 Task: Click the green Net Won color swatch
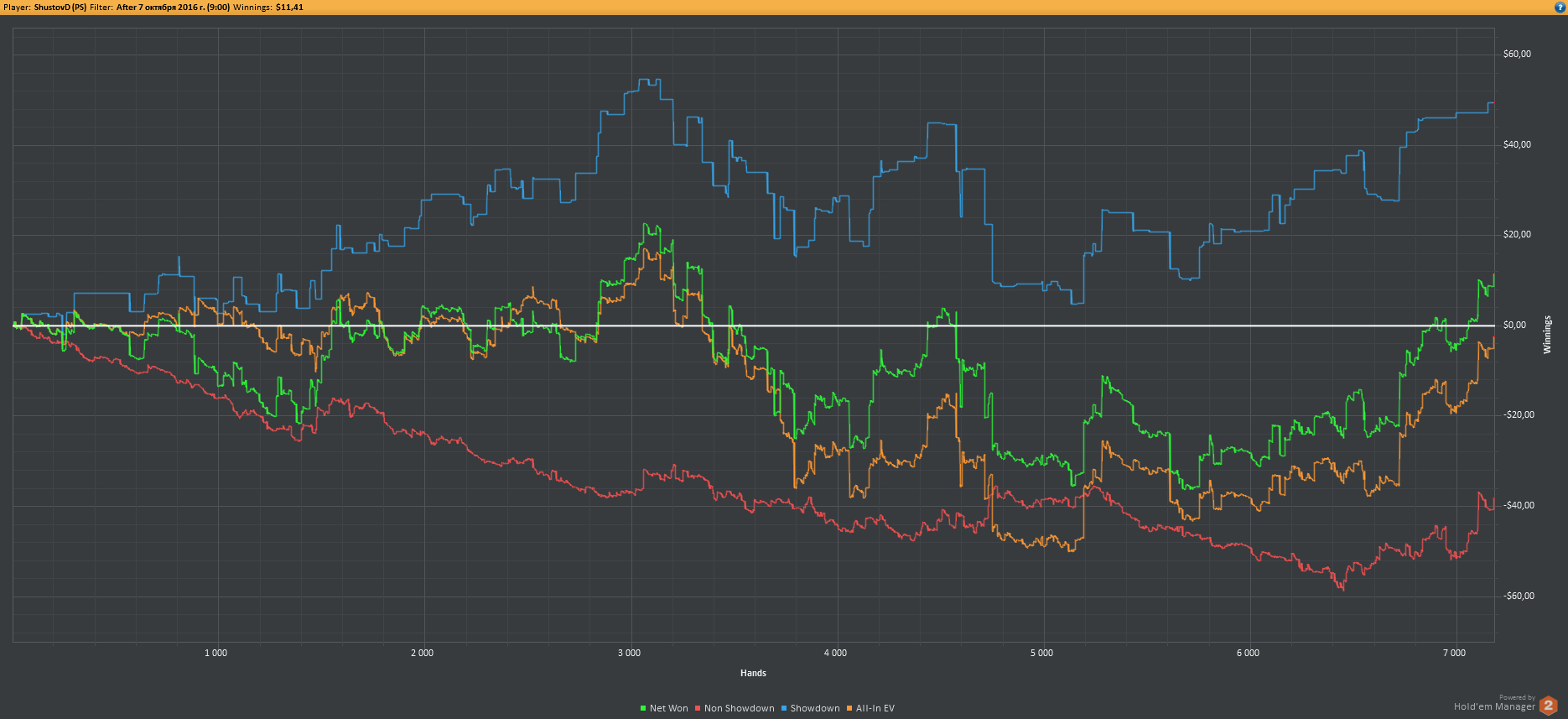(x=643, y=709)
